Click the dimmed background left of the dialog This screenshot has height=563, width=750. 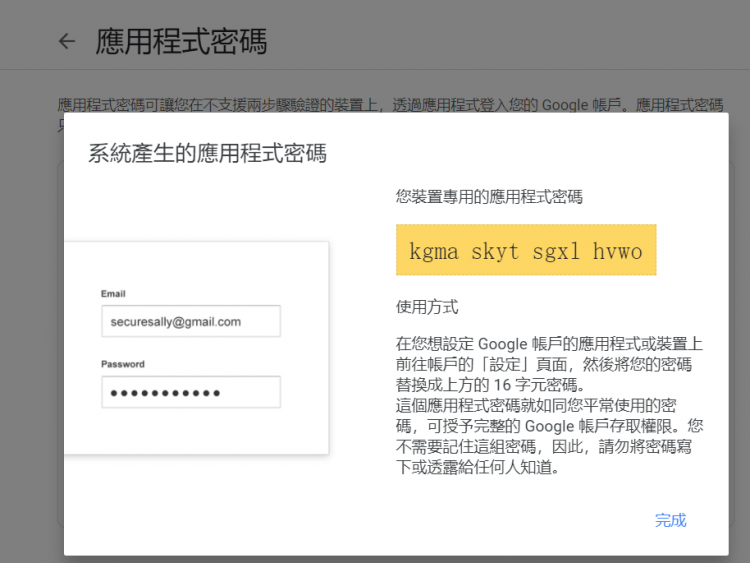pos(30,350)
